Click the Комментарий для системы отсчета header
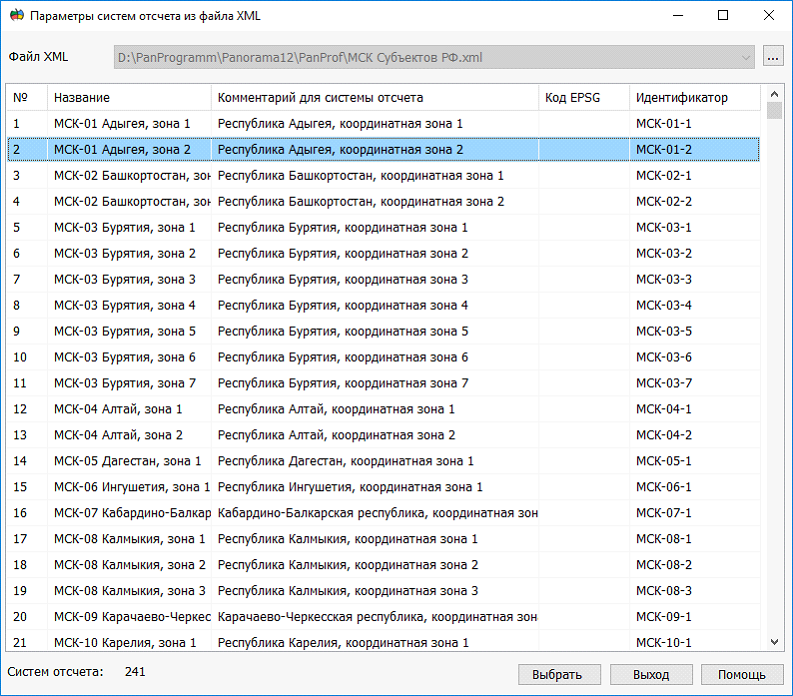The width and height of the screenshot is (793, 696). pos(375,98)
